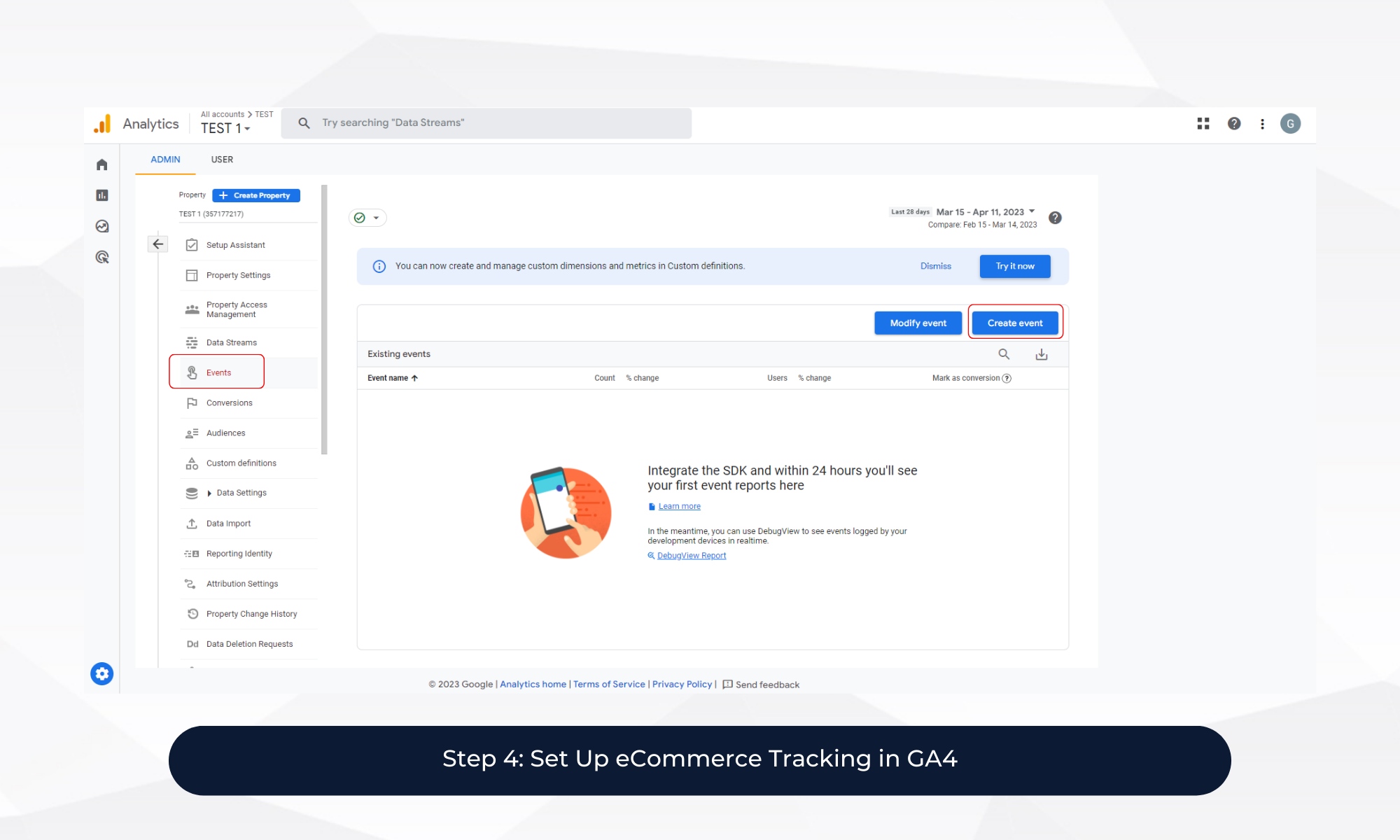Open the Advertising icon in sidebar
Viewport: 1400px width, 840px height.
pyautogui.click(x=102, y=257)
